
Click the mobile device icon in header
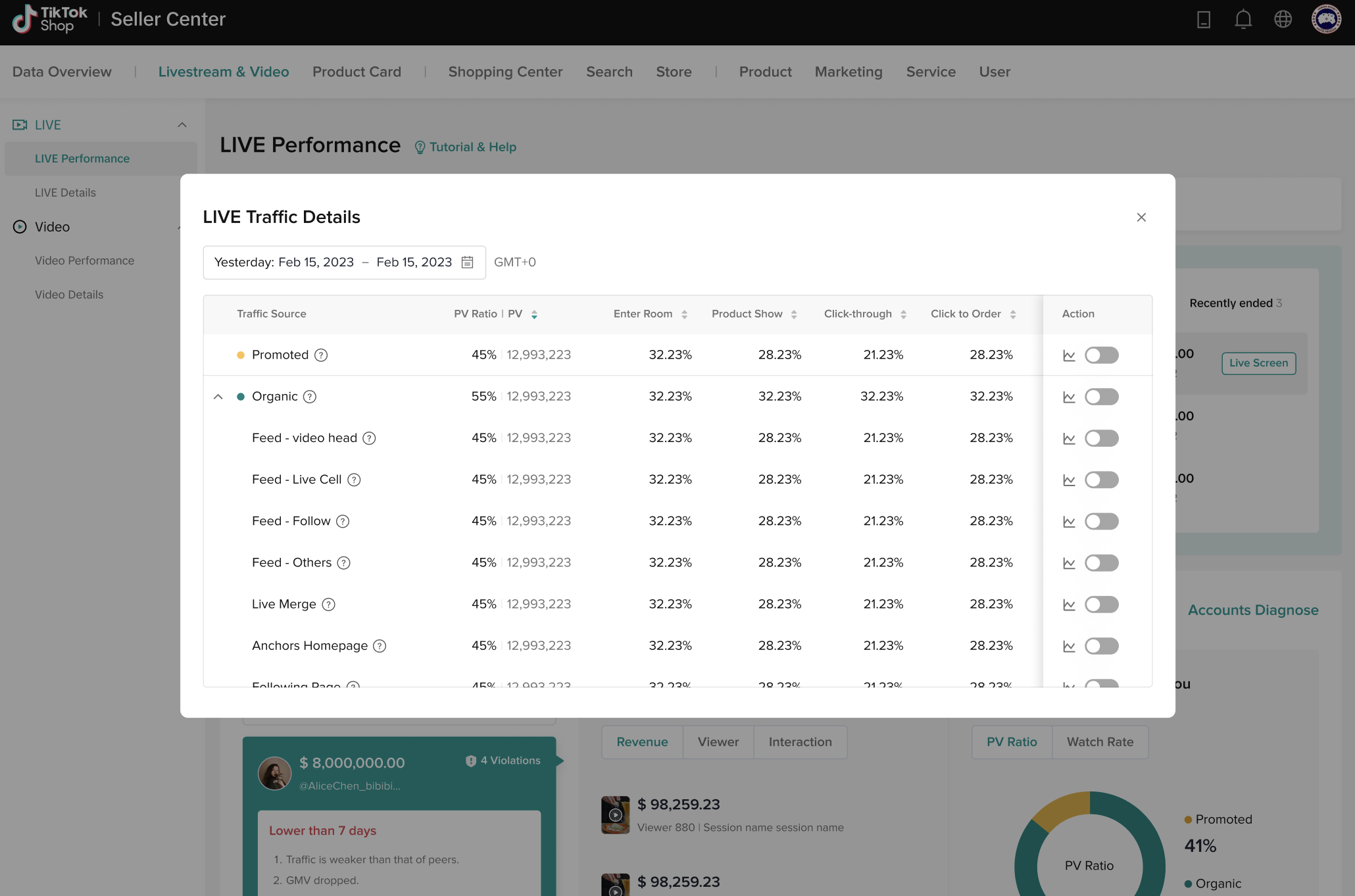point(1203,20)
